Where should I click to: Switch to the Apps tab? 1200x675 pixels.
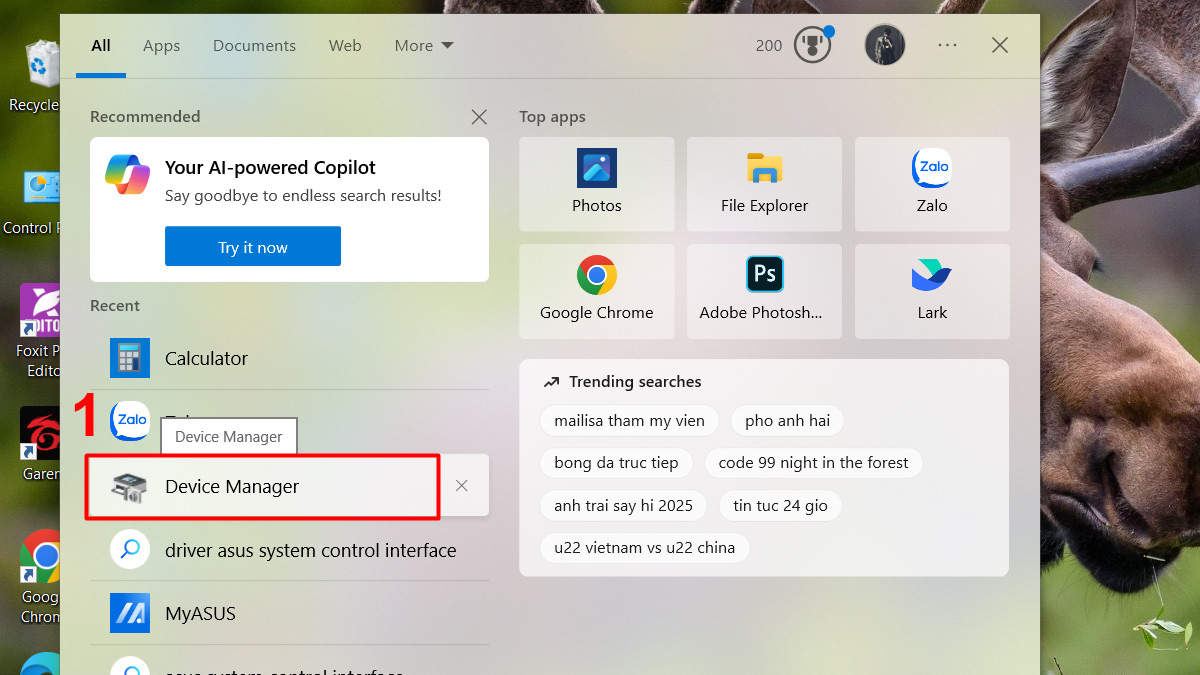(x=161, y=46)
